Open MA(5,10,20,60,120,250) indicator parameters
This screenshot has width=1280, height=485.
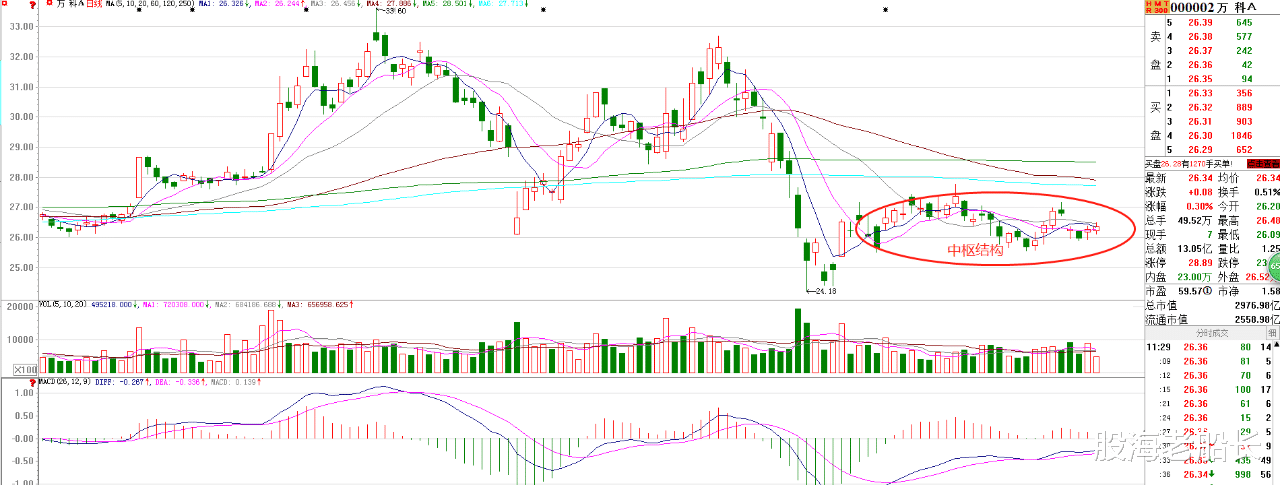coord(149,5)
